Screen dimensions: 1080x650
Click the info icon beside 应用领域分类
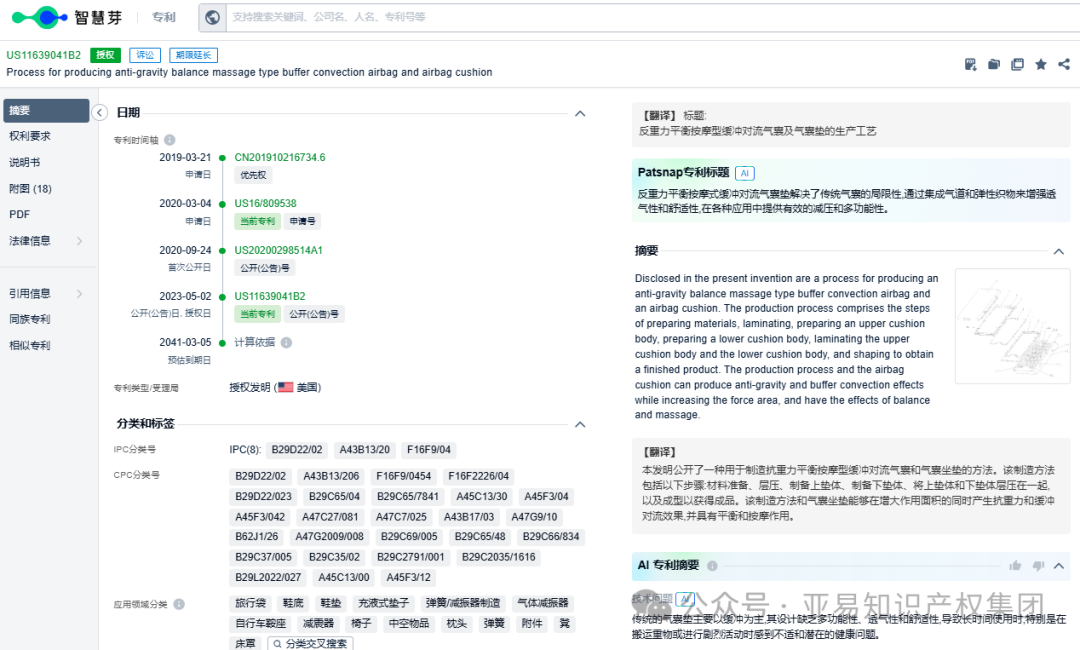tap(177, 604)
